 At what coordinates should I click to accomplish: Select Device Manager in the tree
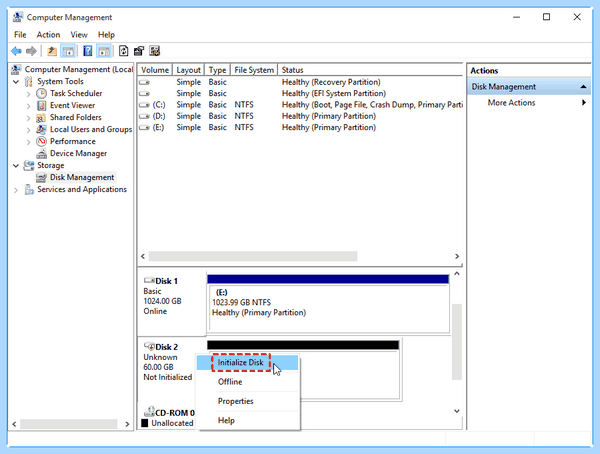coord(78,154)
